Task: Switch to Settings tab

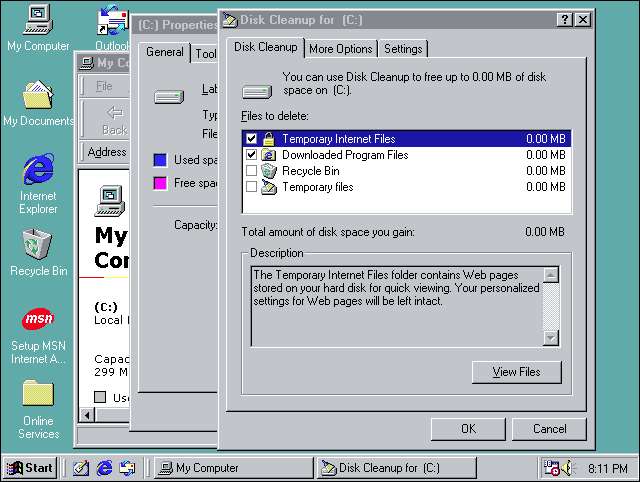Action: tap(403, 49)
